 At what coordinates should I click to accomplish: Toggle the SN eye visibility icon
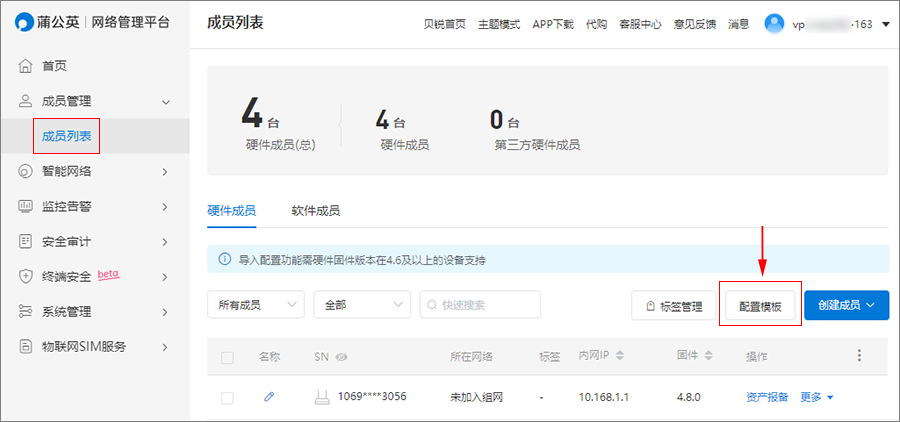tap(342, 357)
